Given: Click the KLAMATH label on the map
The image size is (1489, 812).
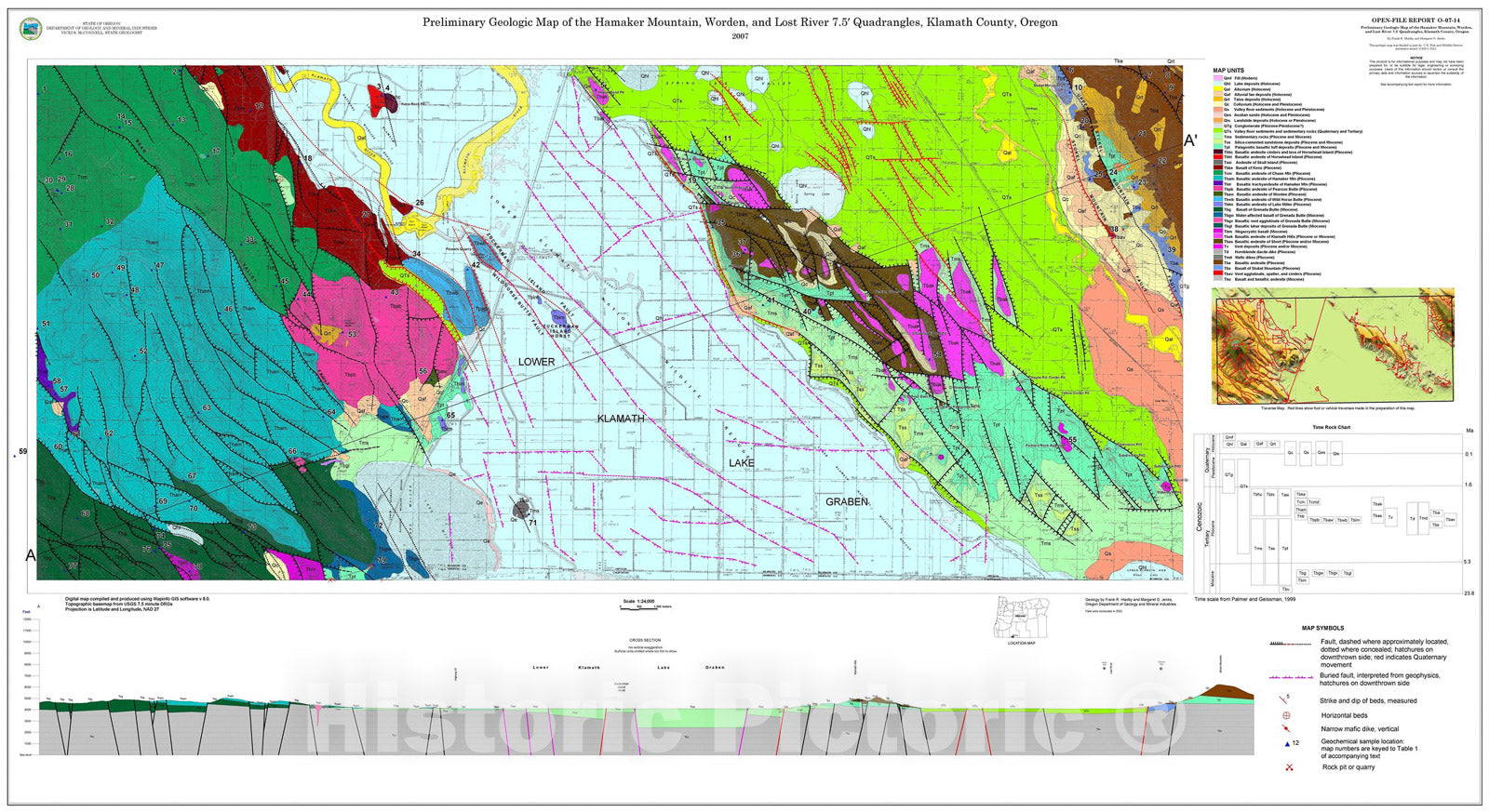Looking at the screenshot, I should (x=621, y=419).
